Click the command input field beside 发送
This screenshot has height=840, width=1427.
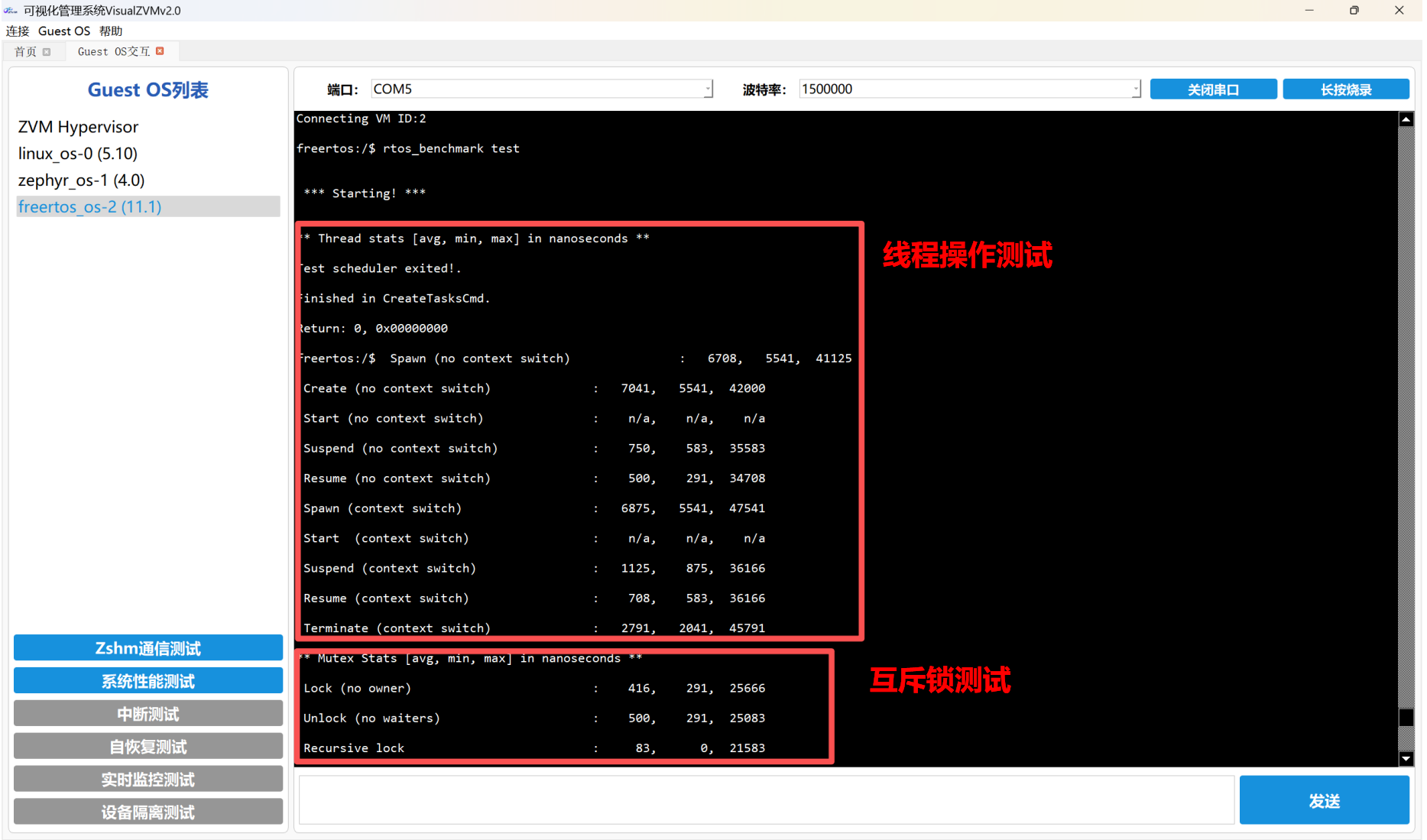(766, 800)
